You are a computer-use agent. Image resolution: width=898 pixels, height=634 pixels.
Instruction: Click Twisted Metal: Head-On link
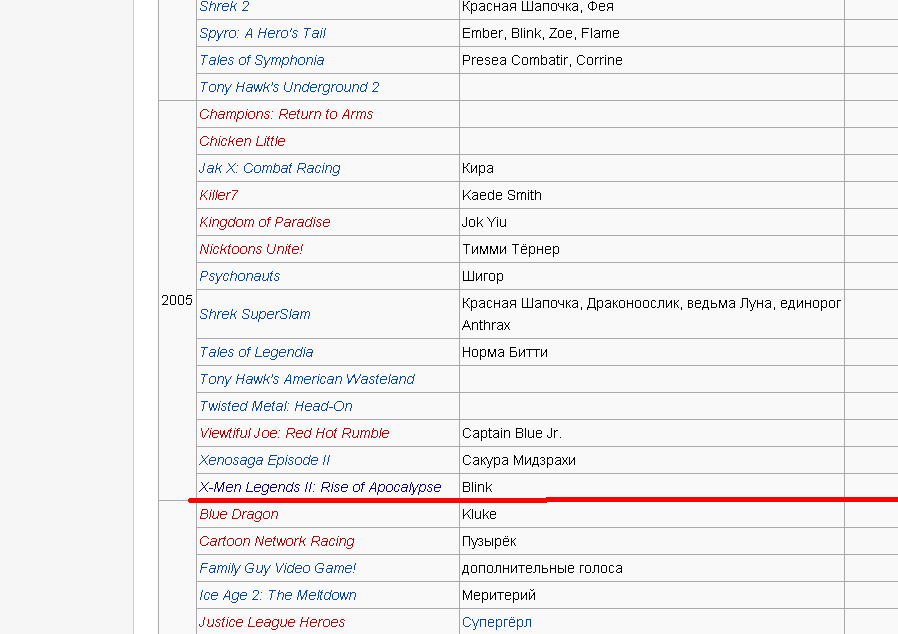(276, 405)
